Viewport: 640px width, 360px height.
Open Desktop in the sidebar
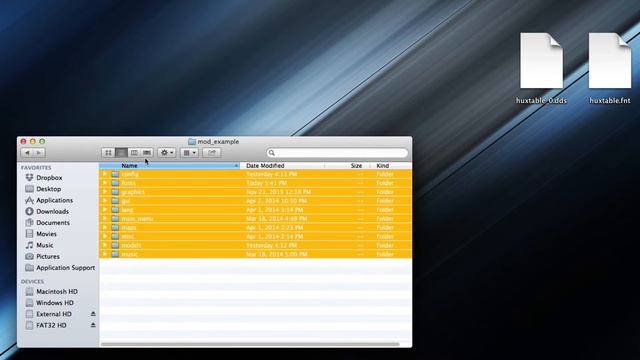point(49,189)
